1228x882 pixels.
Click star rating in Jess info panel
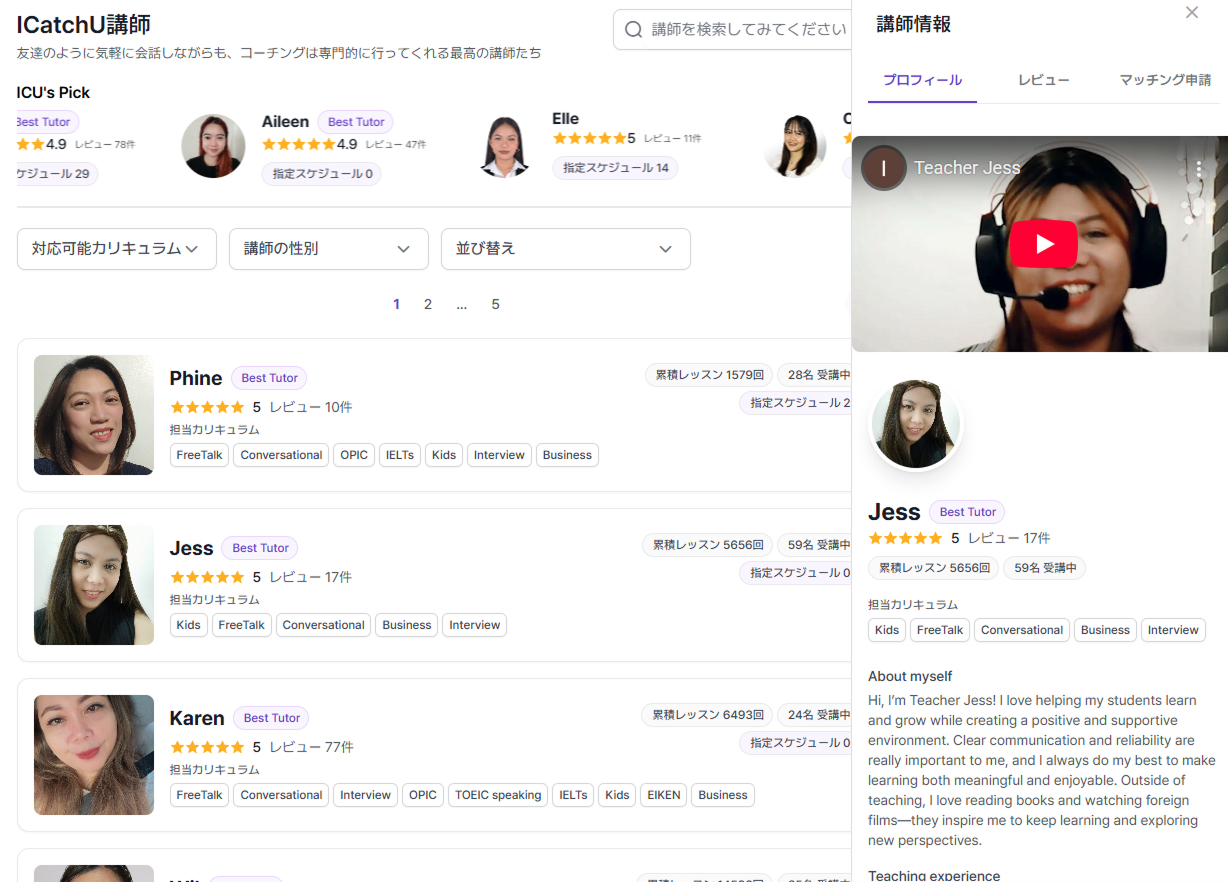click(905, 538)
